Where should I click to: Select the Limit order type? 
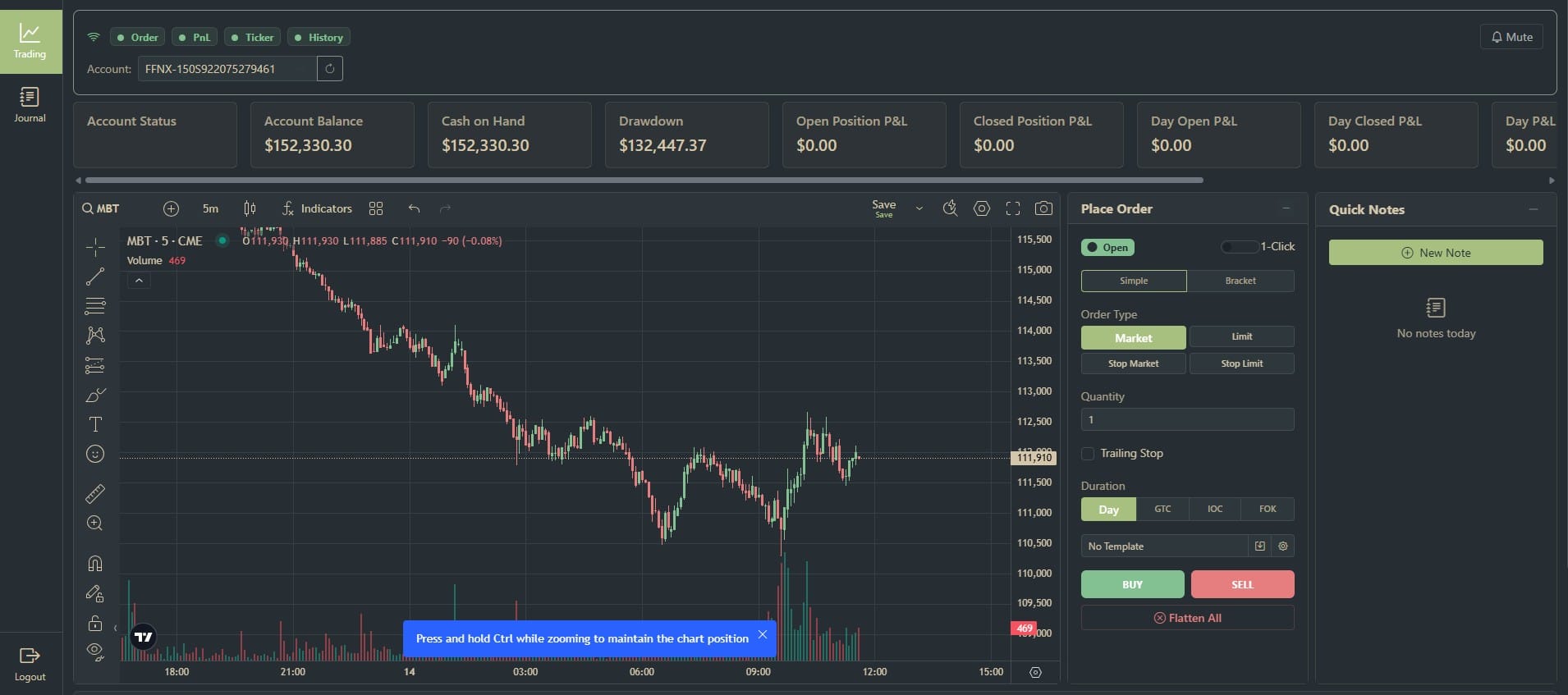1241,336
